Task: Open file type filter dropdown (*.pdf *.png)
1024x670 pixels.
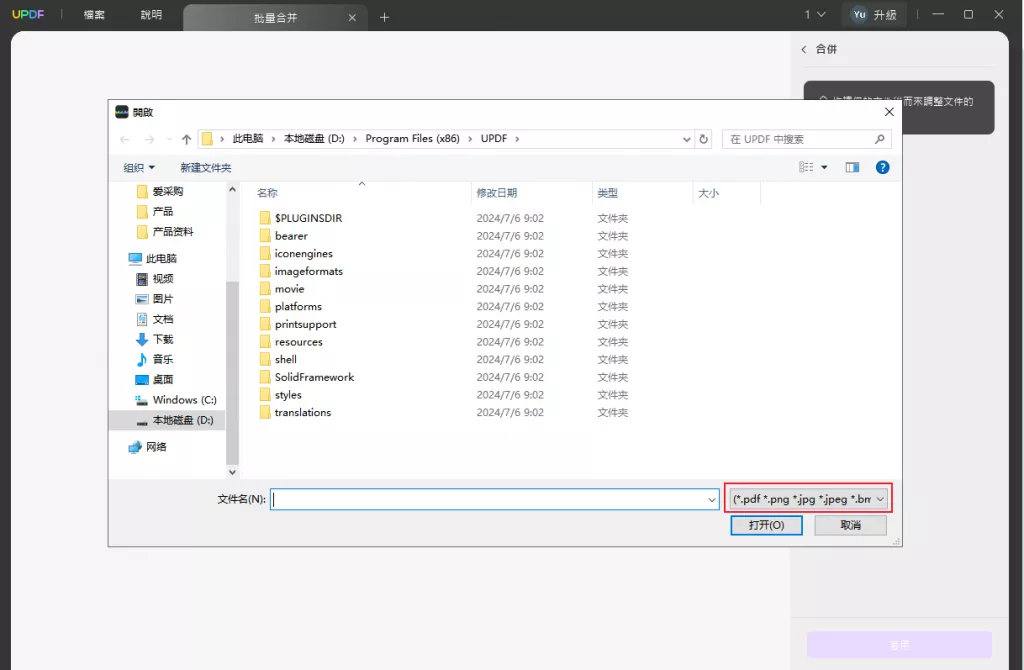Action: (x=808, y=500)
